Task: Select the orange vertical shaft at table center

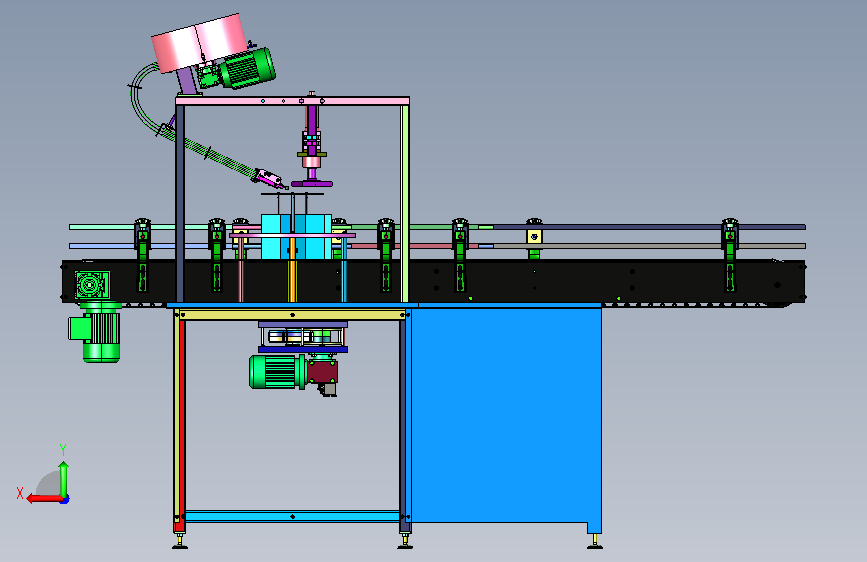Action: click(x=293, y=270)
